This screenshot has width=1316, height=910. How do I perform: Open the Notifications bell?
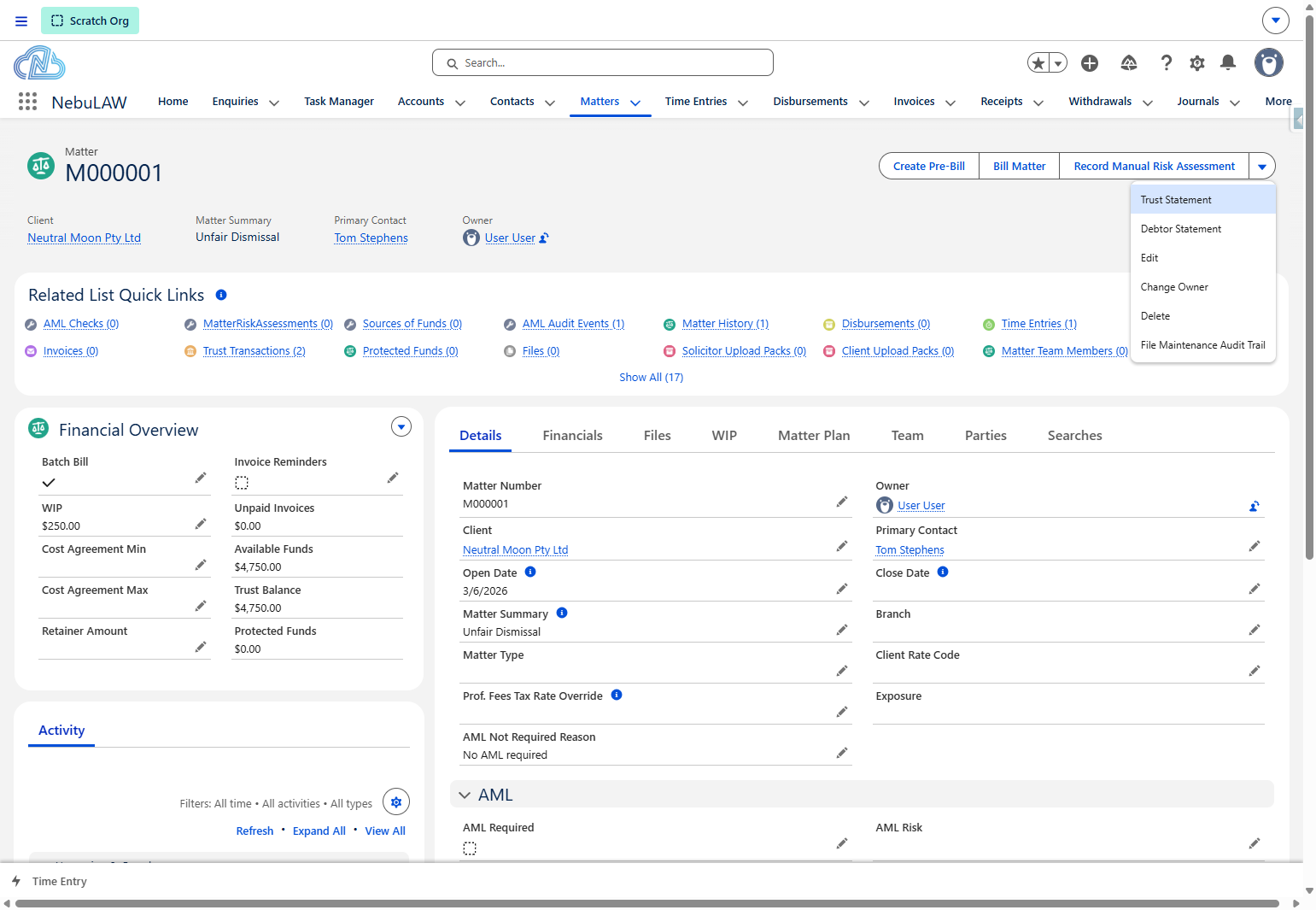pos(1228,62)
